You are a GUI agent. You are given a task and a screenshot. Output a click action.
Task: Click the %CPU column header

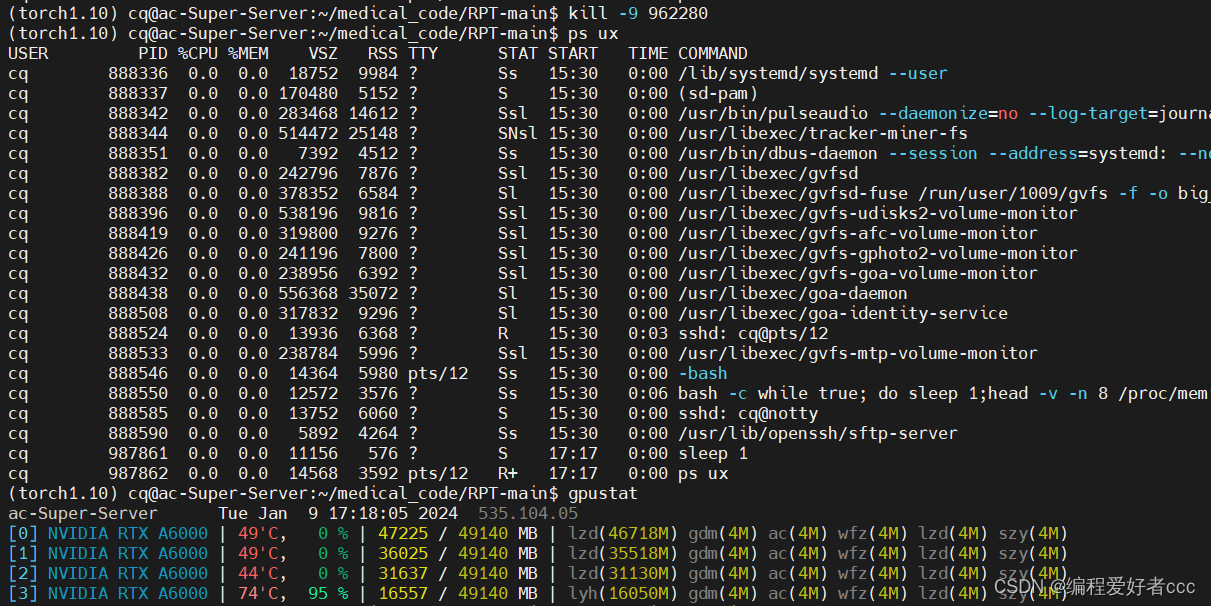click(197, 53)
